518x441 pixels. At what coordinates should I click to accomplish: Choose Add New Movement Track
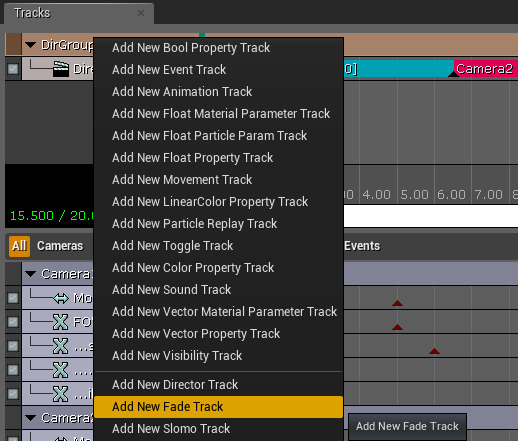pos(219,180)
